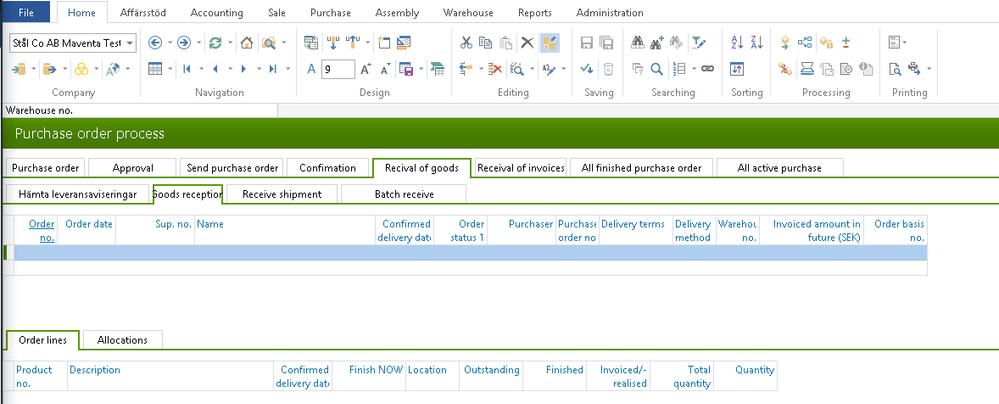Select the highlighted empty order row

470,253
